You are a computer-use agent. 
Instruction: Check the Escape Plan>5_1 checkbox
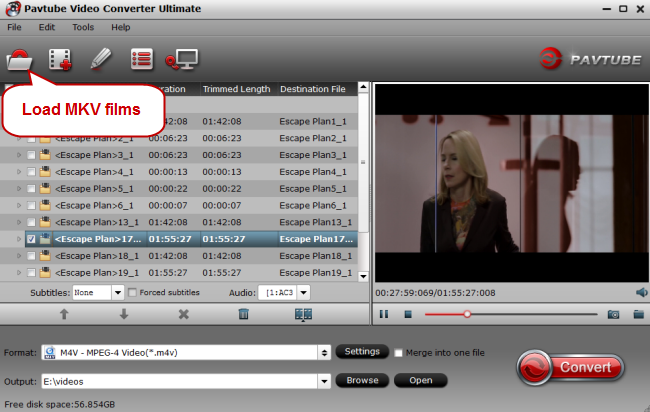[31, 189]
